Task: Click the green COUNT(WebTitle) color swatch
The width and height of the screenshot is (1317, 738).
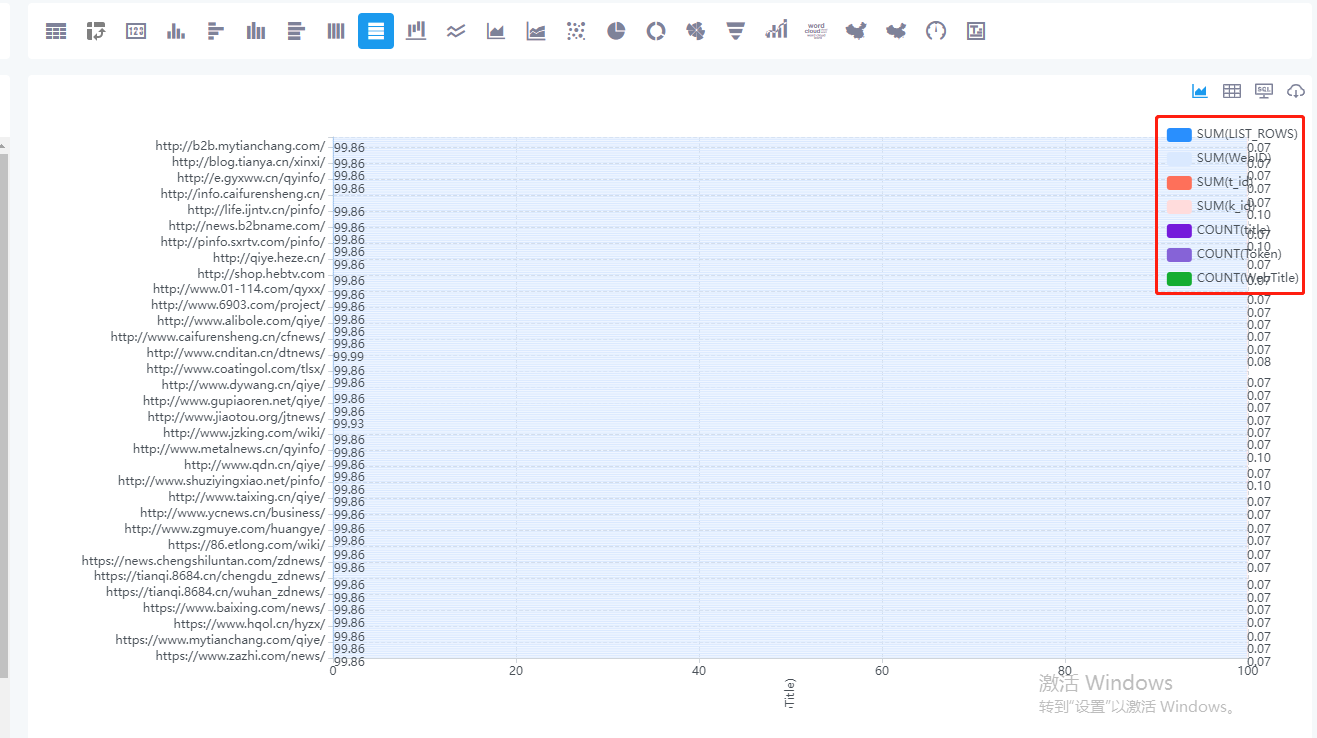Action: pyautogui.click(x=1179, y=277)
